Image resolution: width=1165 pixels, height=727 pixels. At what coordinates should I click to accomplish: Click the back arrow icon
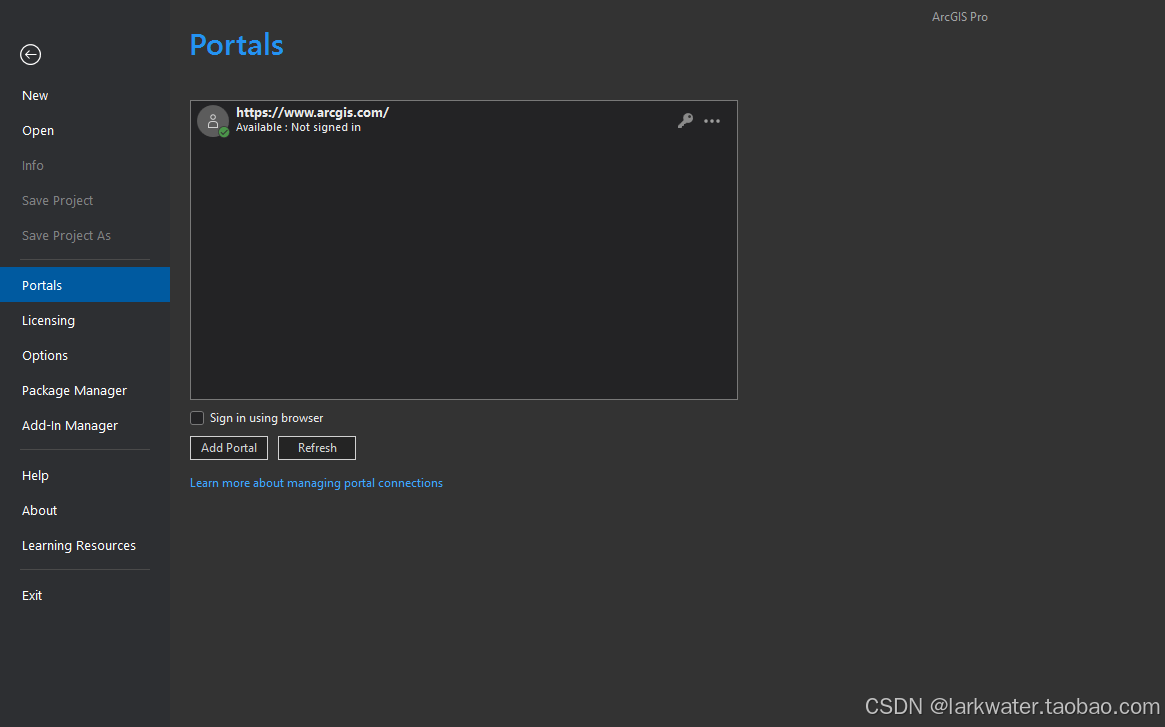click(30, 54)
